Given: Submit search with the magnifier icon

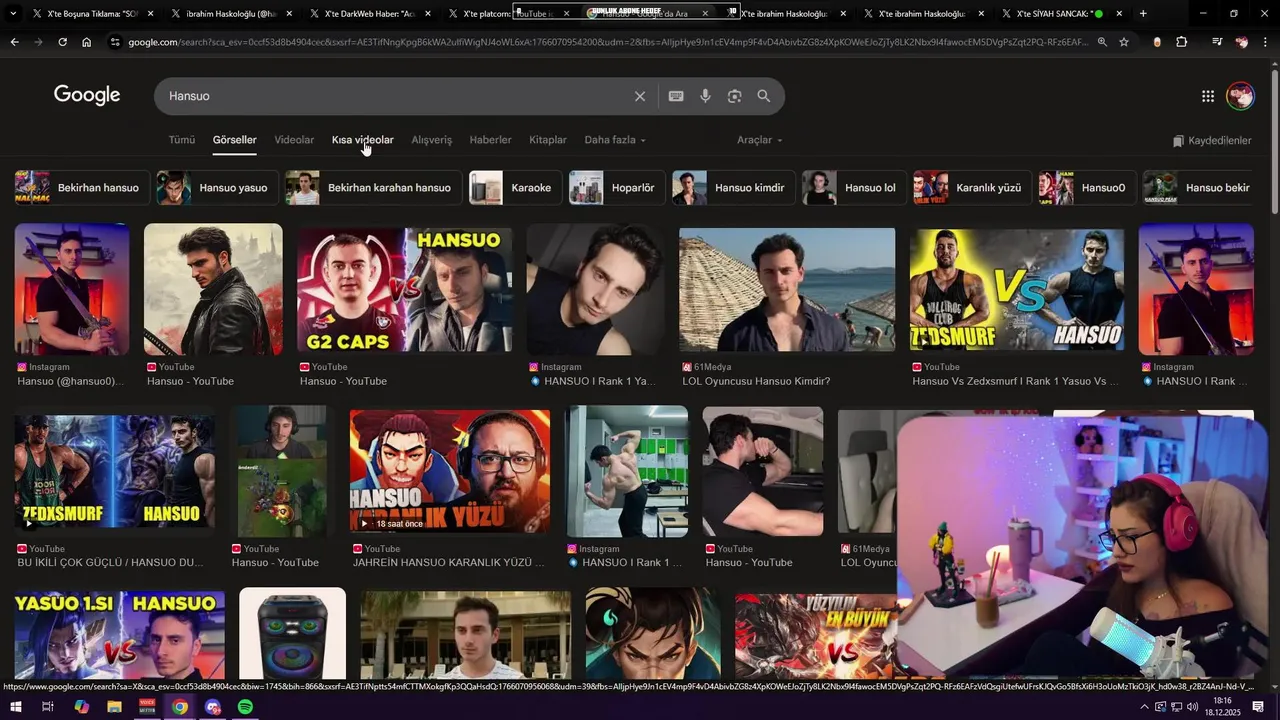Looking at the screenshot, I should pyautogui.click(x=764, y=96).
